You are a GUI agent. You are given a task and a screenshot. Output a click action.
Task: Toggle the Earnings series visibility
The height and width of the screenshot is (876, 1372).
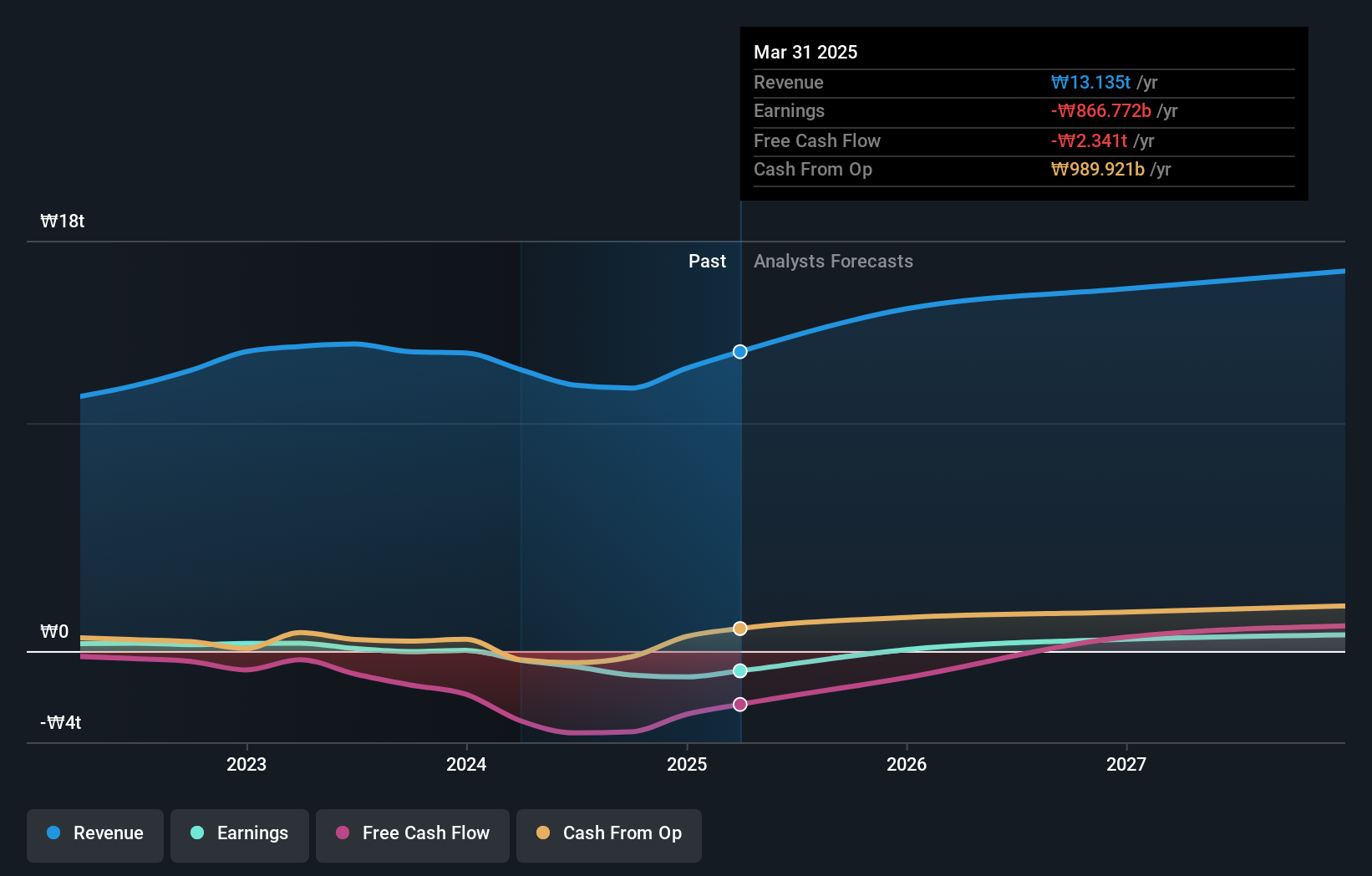coord(240,835)
